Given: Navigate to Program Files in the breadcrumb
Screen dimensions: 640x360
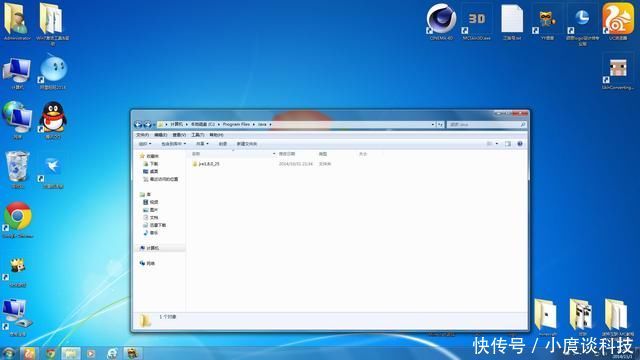Looking at the screenshot, I should coord(236,124).
